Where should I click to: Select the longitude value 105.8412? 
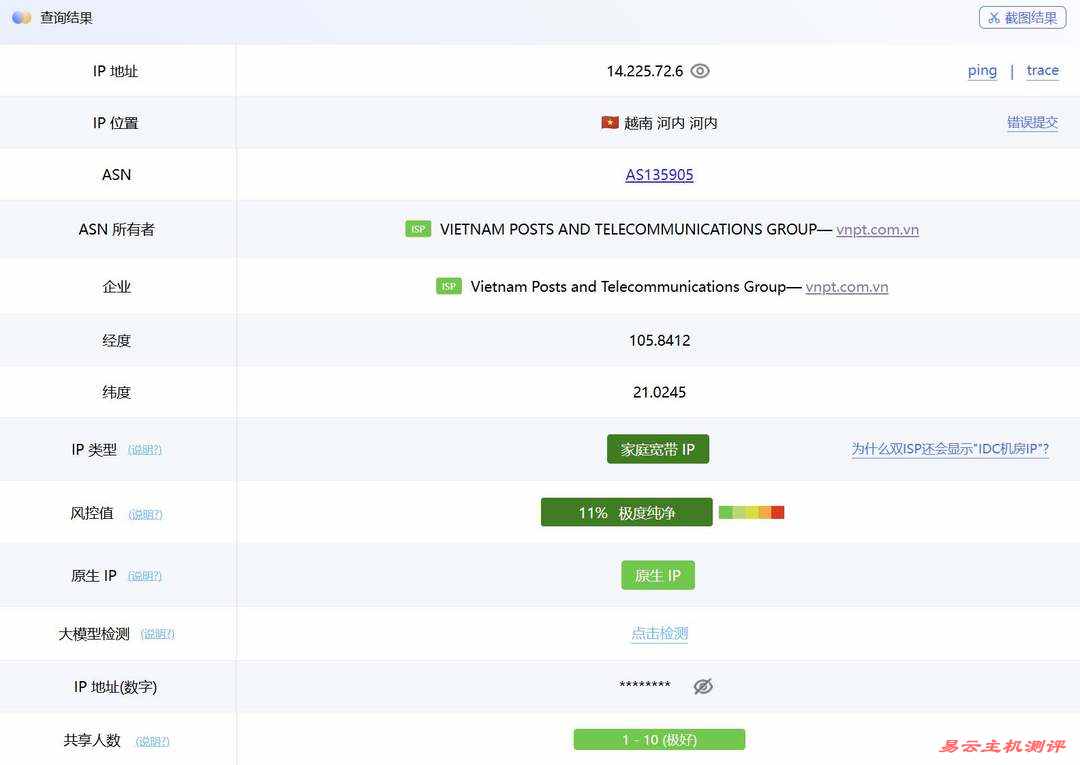(x=659, y=340)
